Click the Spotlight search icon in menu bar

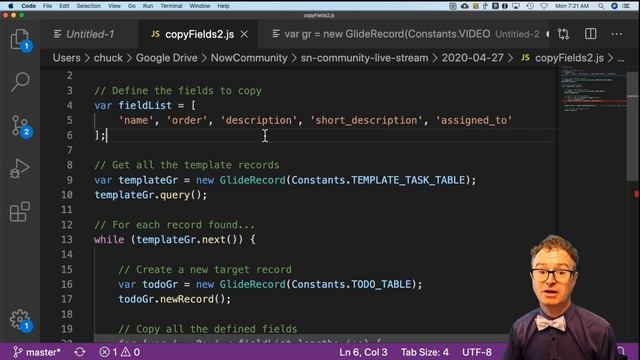coord(601,6)
